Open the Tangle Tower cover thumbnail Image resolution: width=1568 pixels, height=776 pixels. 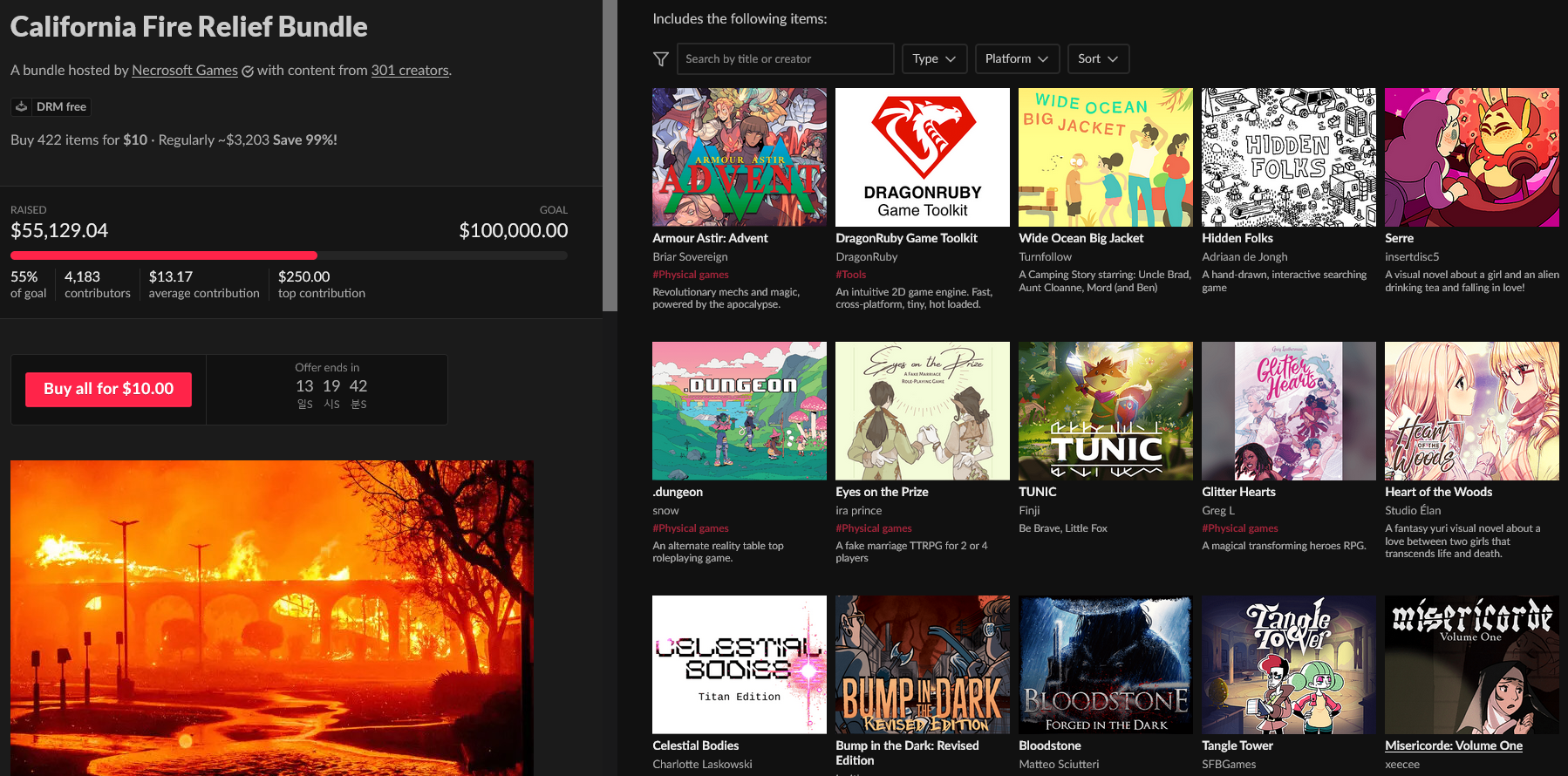point(1289,664)
